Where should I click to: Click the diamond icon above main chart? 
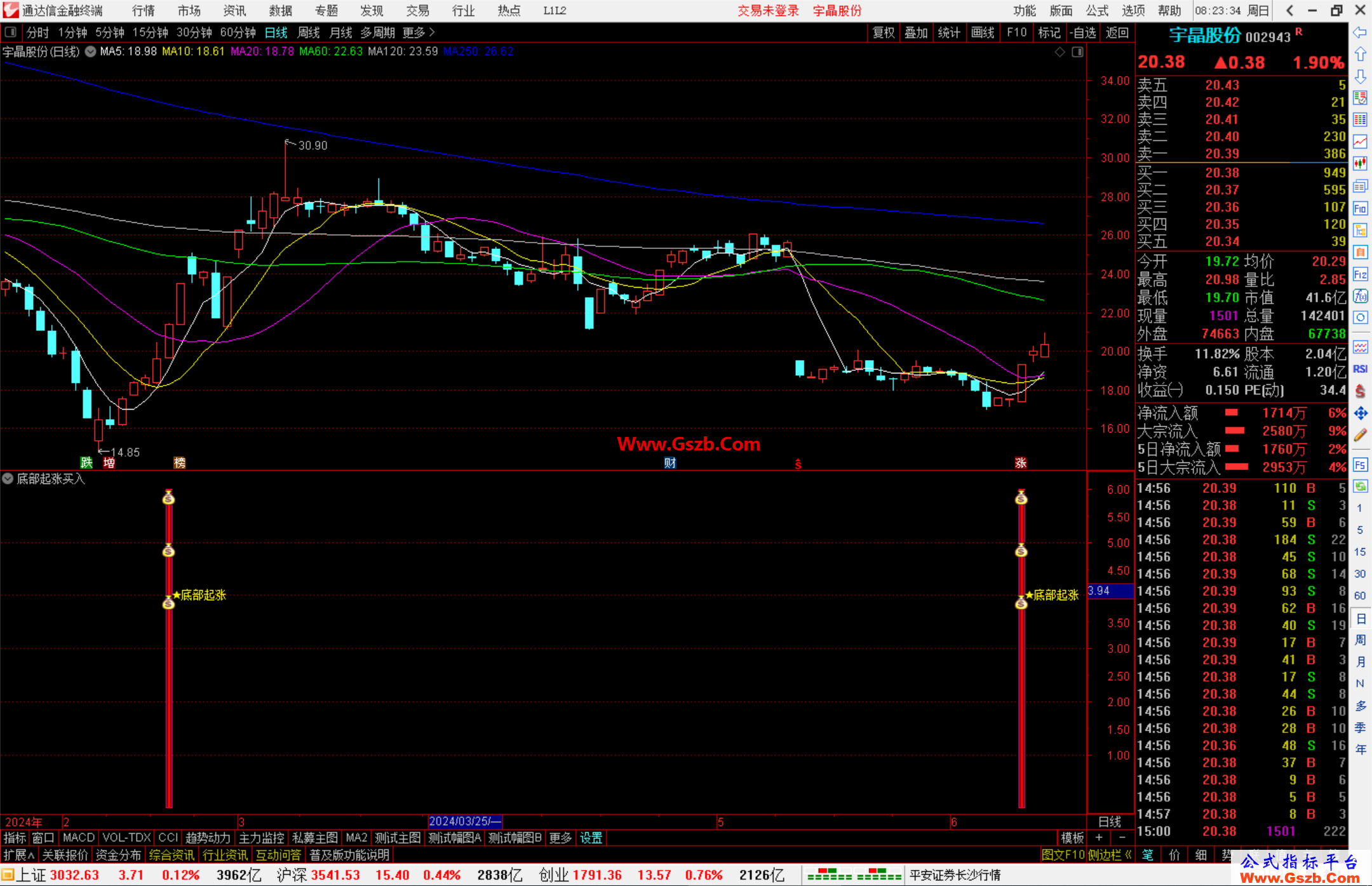pos(1060,52)
